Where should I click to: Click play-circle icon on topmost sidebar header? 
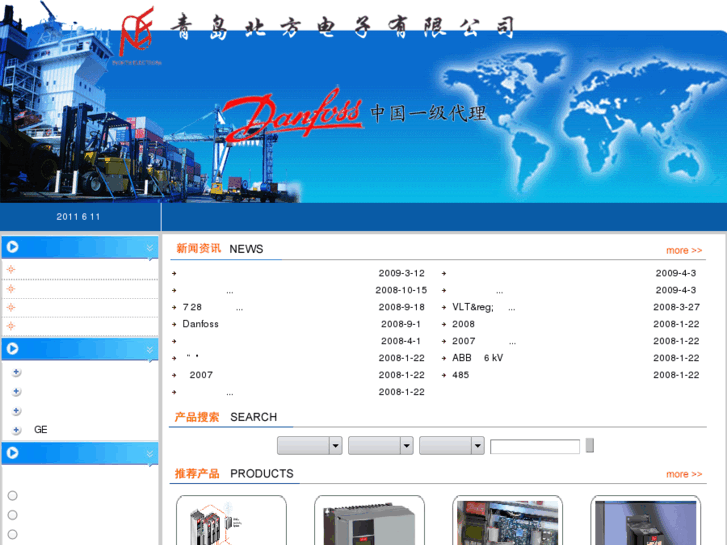tap(13, 247)
